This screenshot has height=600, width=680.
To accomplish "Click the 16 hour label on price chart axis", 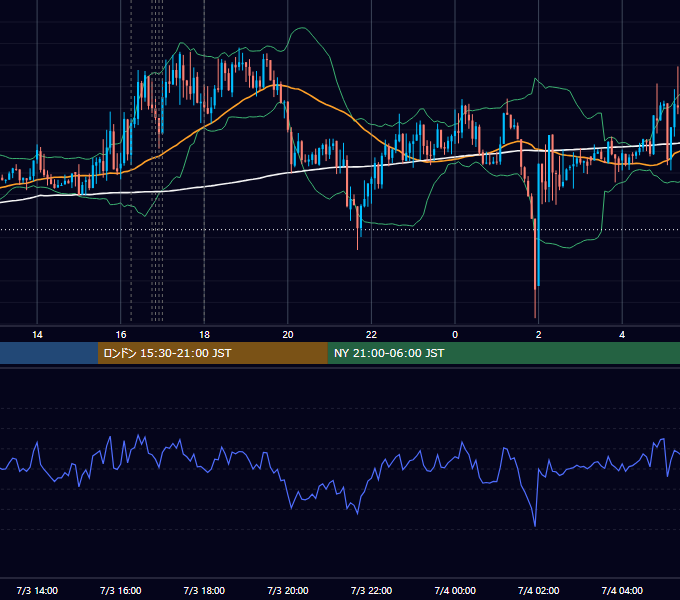I will (121, 335).
